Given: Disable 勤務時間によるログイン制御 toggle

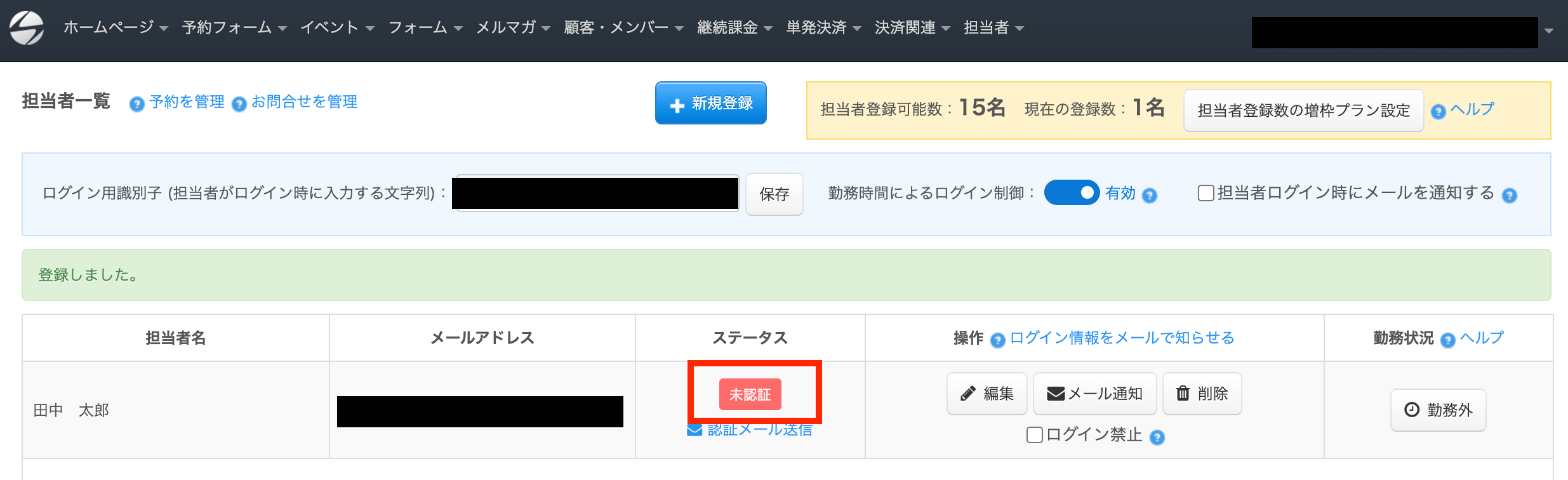Looking at the screenshot, I should click(1073, 193).
